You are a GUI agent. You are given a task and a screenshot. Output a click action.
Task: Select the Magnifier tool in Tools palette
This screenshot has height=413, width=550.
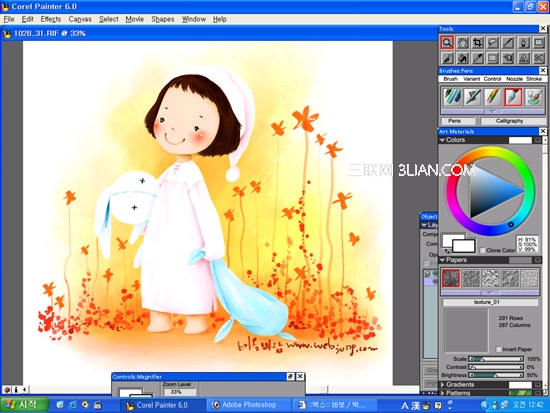pyautogui.click(x=447, y=43)
